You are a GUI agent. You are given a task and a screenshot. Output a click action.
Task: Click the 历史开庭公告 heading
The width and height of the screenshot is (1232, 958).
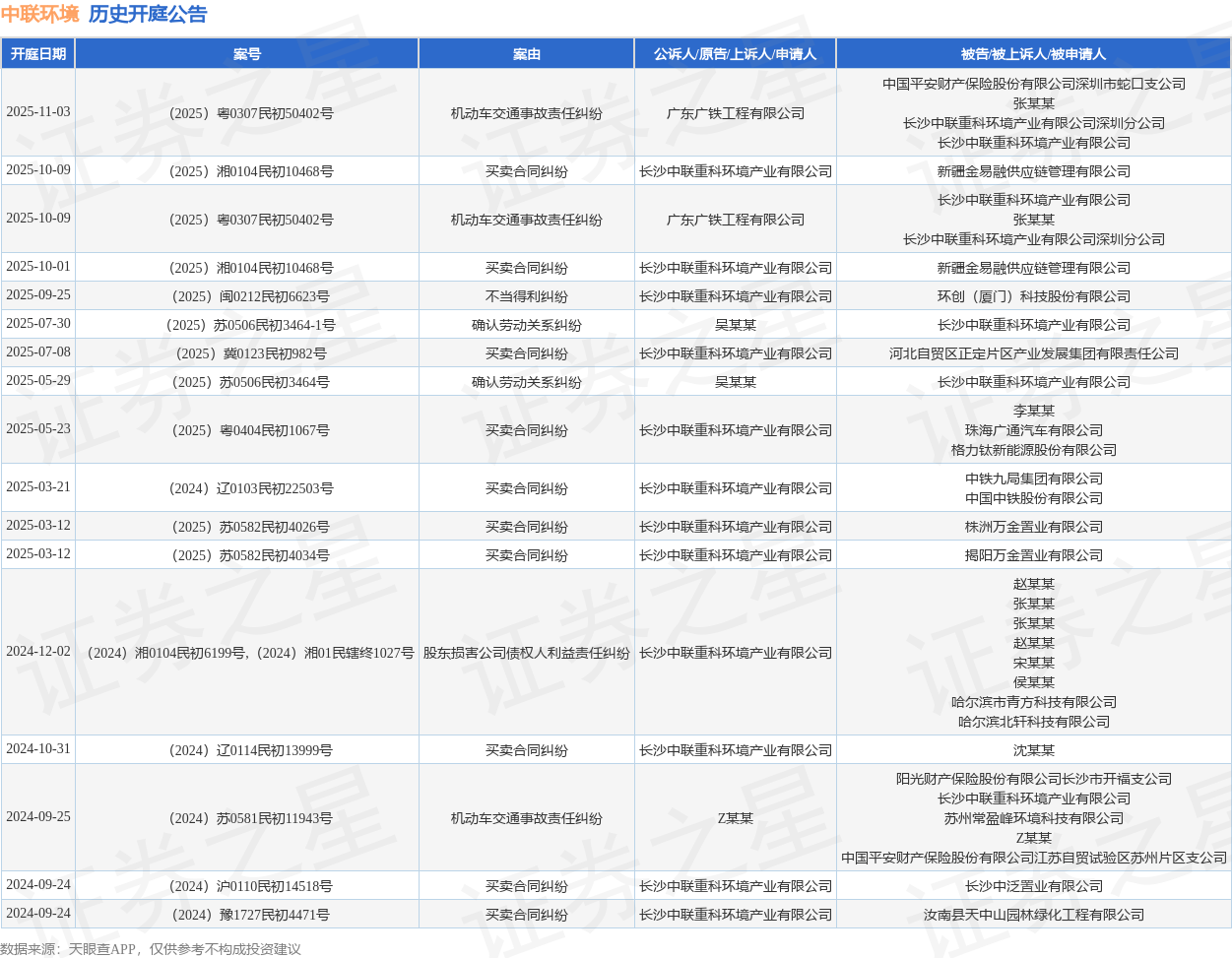tap(148, 14)
